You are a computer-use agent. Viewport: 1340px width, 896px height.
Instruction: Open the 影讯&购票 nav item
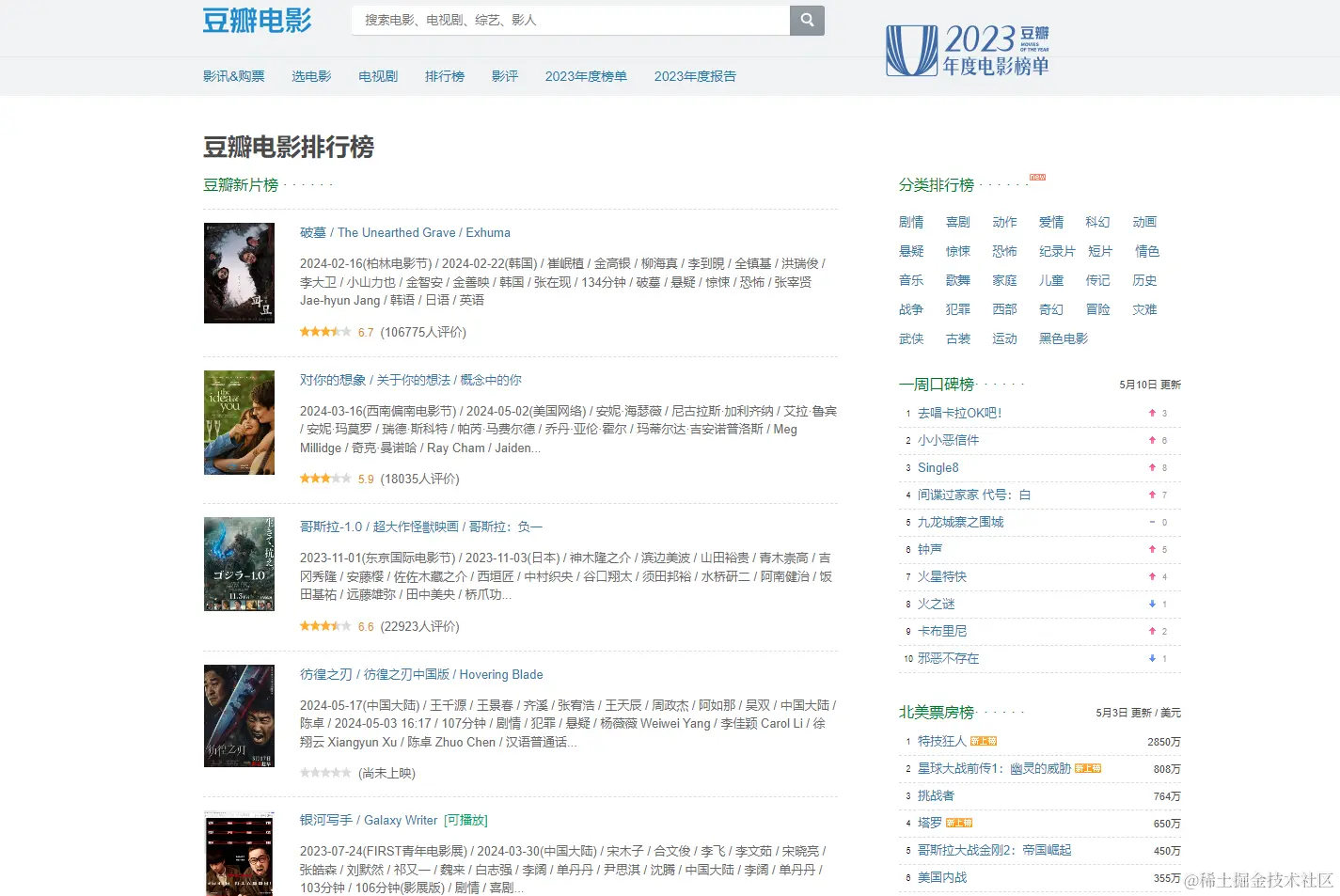(234, 76)
